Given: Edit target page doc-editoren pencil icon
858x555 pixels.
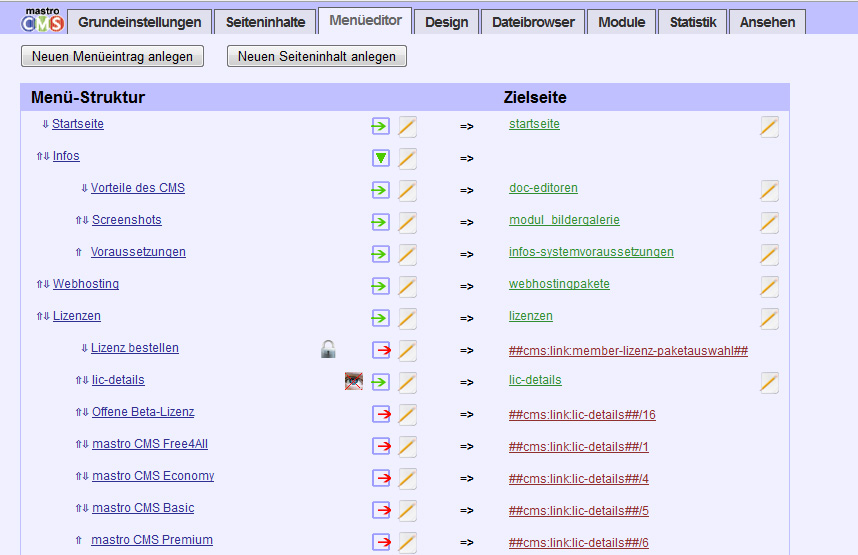Looking at the screenshot, I should pos(769,190).
